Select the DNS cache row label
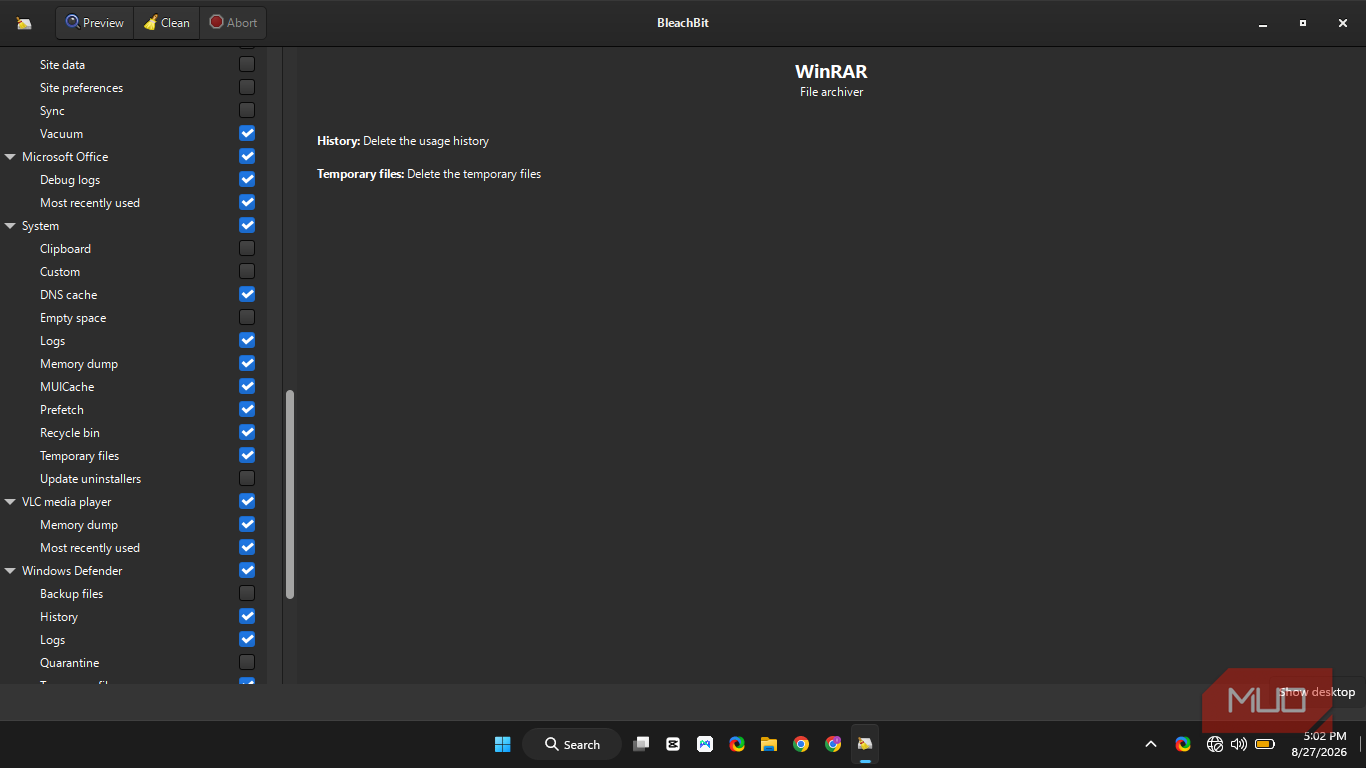 68,295
